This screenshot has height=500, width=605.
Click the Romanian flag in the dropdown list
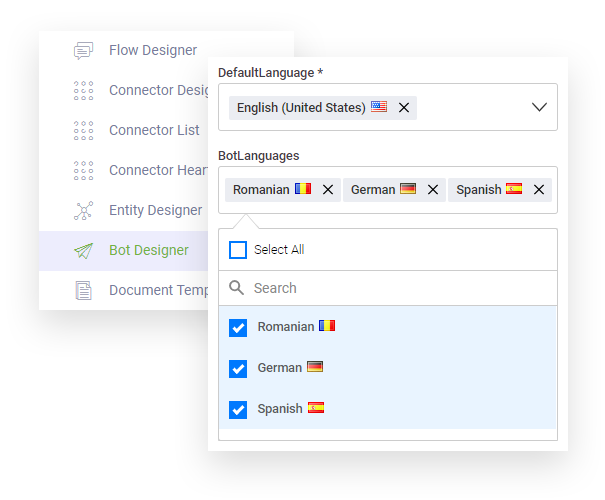(327, 326)
